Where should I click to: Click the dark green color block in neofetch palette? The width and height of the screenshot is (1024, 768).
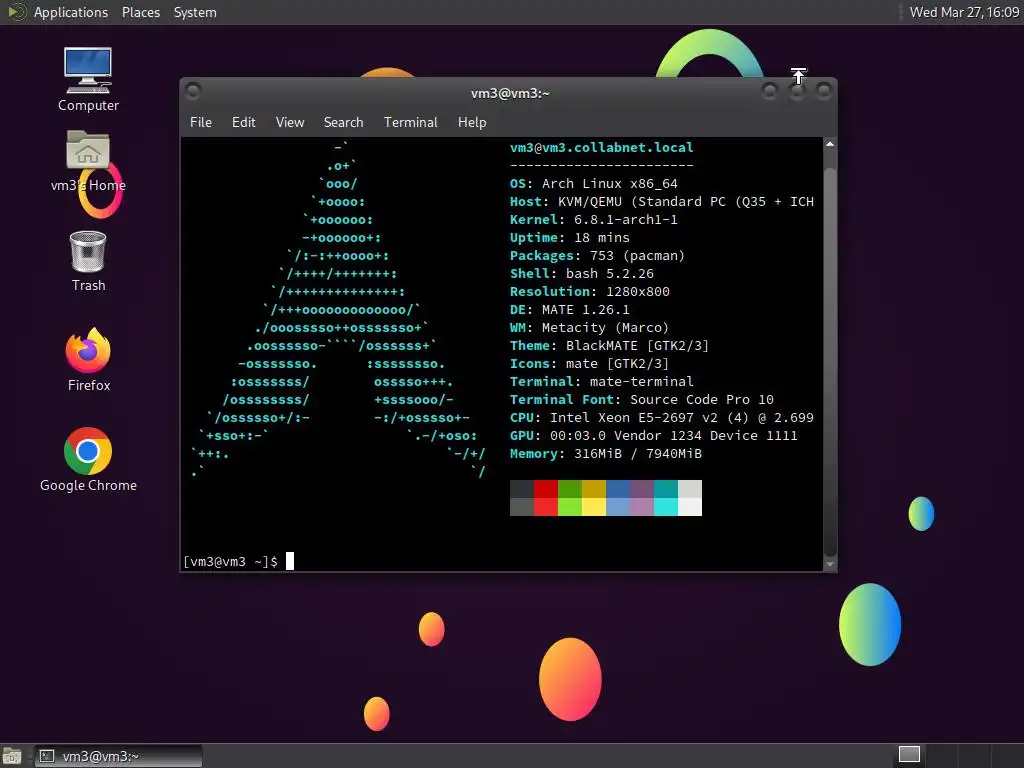point(569,489)
